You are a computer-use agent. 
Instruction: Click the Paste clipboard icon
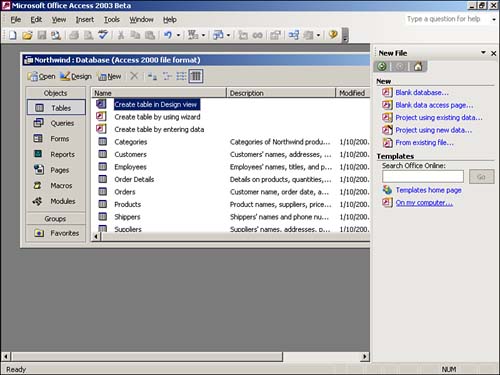[150, 35]
